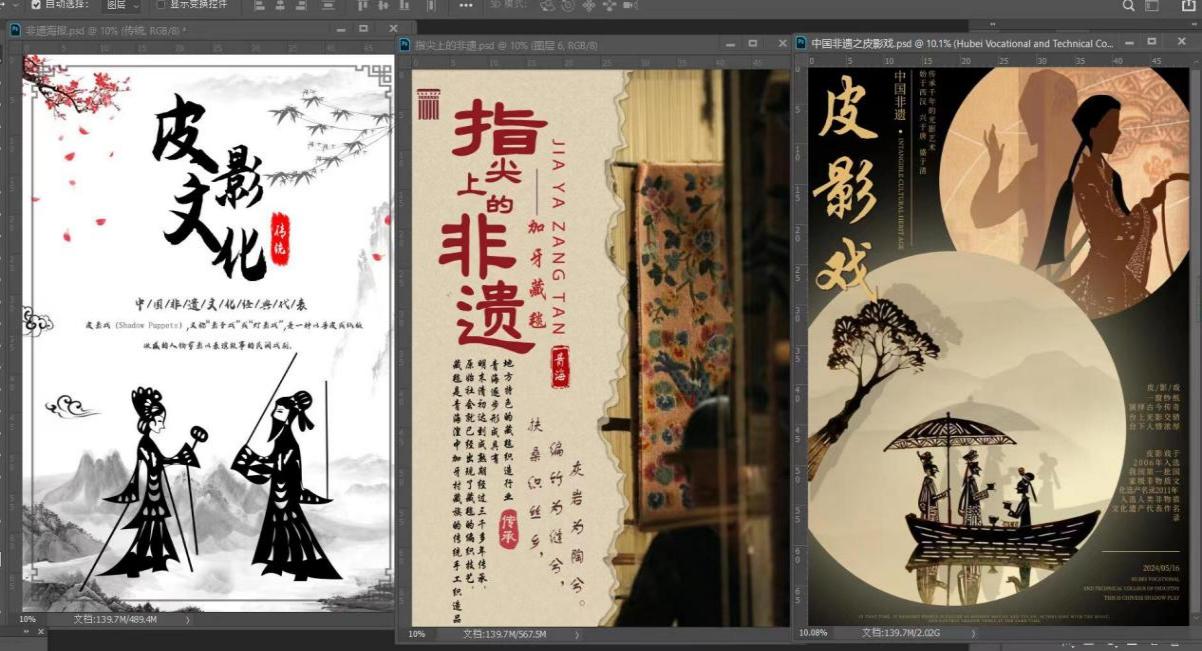Select the 3D camera video icon
This screenshot has height=651, width=1202.
click(x=630, y=6)
